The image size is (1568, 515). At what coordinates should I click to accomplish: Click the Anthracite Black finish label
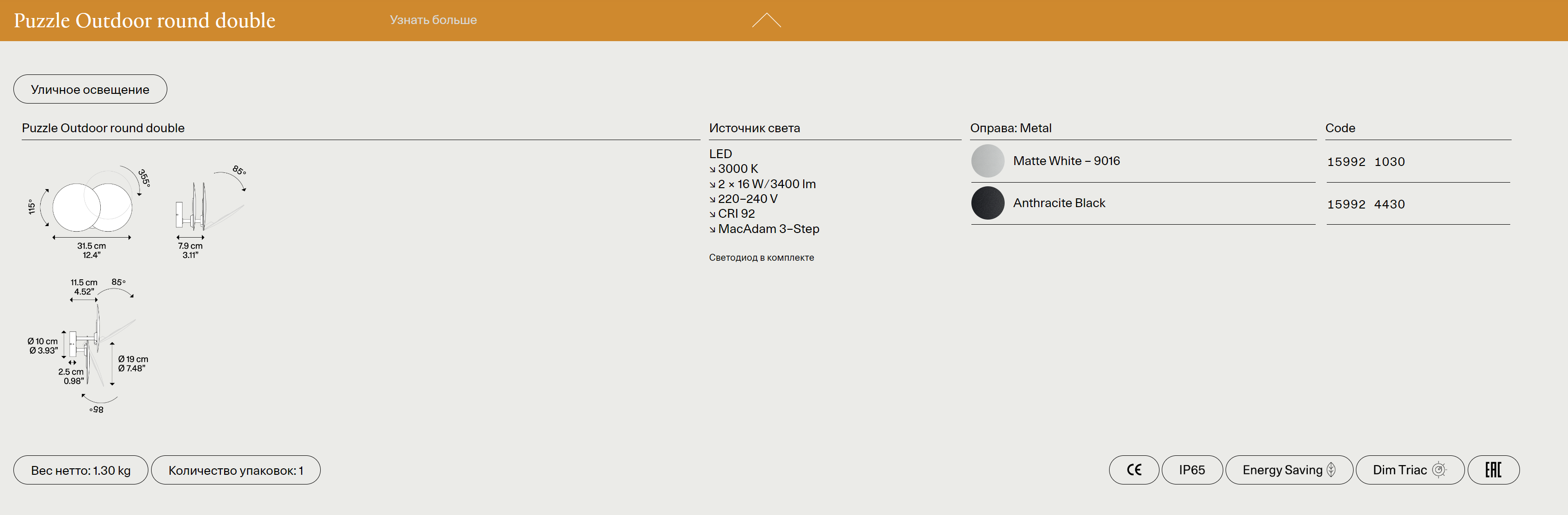coord(1059,203)
